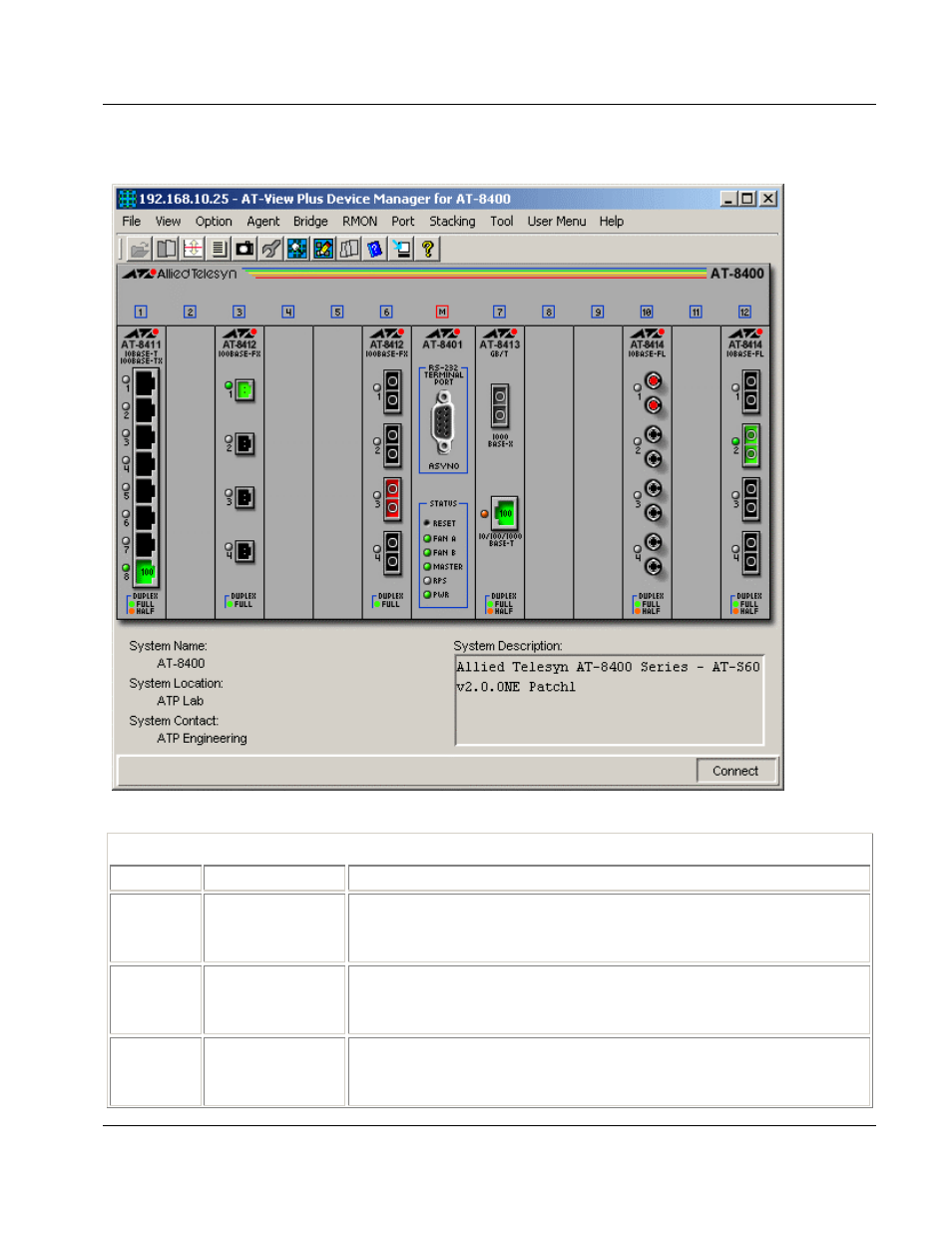Select slot 6 number marker
Viewport: 952px width, 1233px height.
click(x=386, y=311)
